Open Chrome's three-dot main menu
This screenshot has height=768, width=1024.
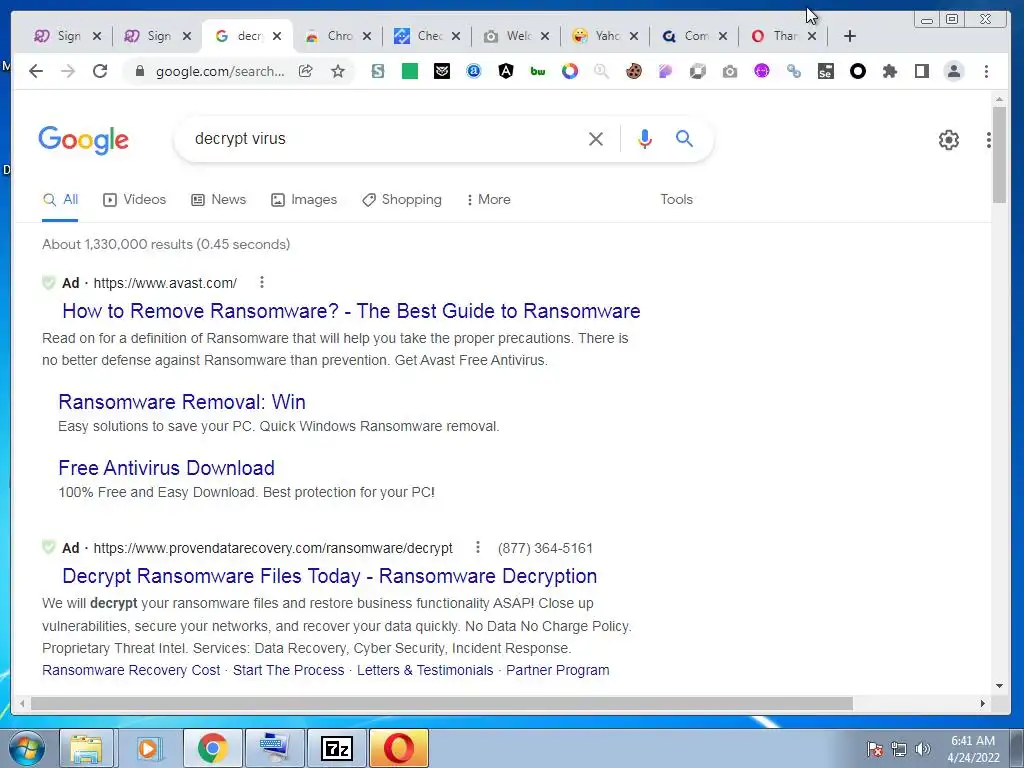tap(986, 71)
